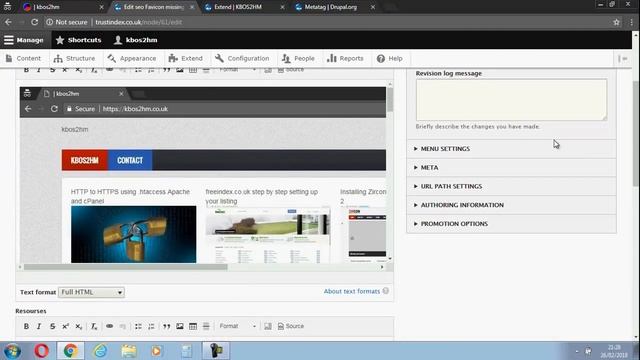The image size is (640, 360).
Task: Open Chrome from taskbar
Action: (70, 351)
